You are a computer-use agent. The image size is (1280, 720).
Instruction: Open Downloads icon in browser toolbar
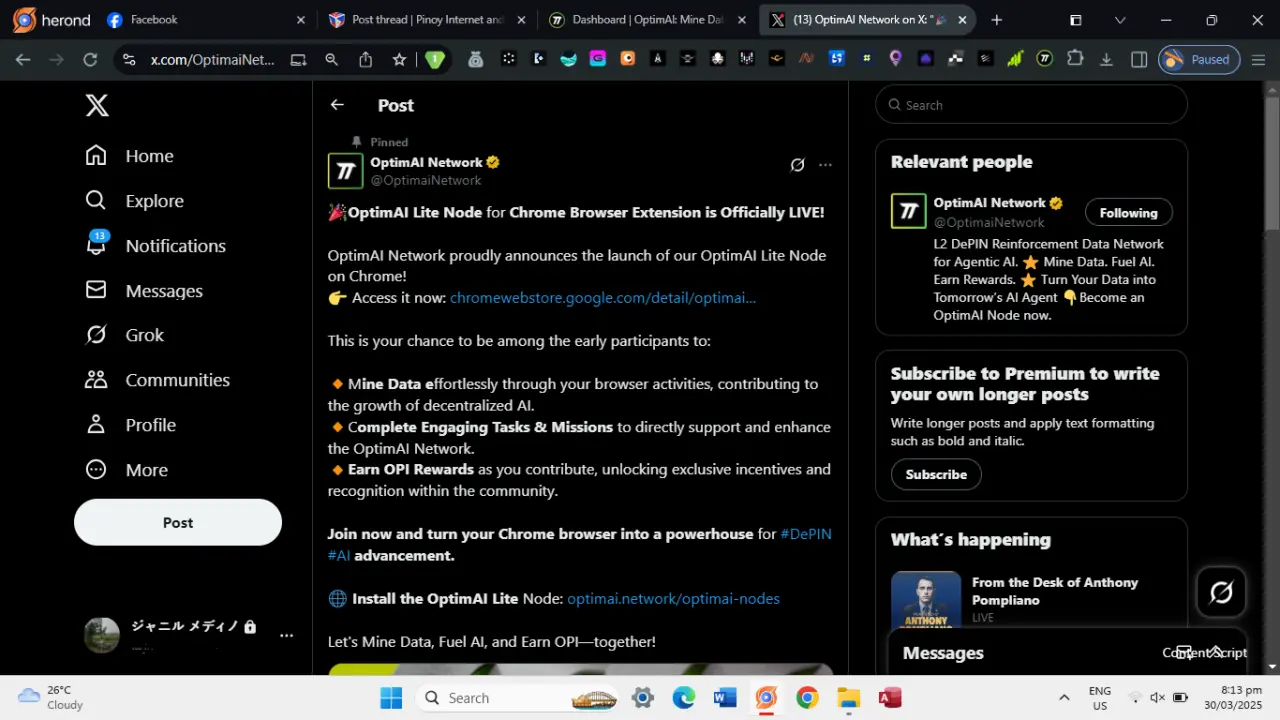coord(1107,60)
